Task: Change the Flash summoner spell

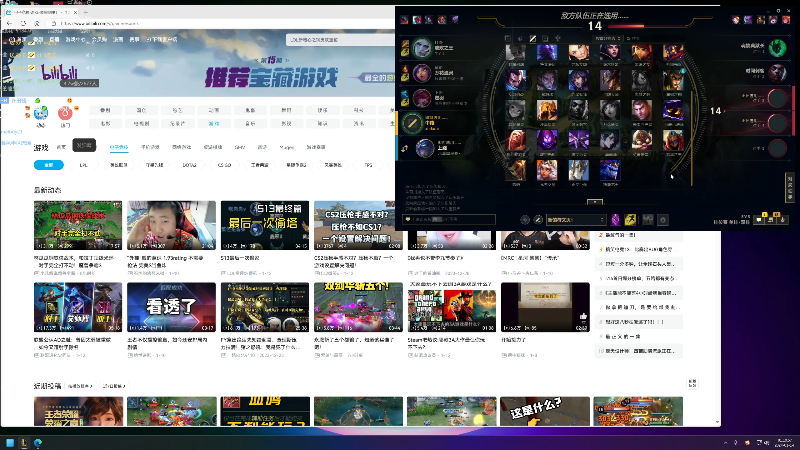Action: pyautogui.click(x=630, y=219)
